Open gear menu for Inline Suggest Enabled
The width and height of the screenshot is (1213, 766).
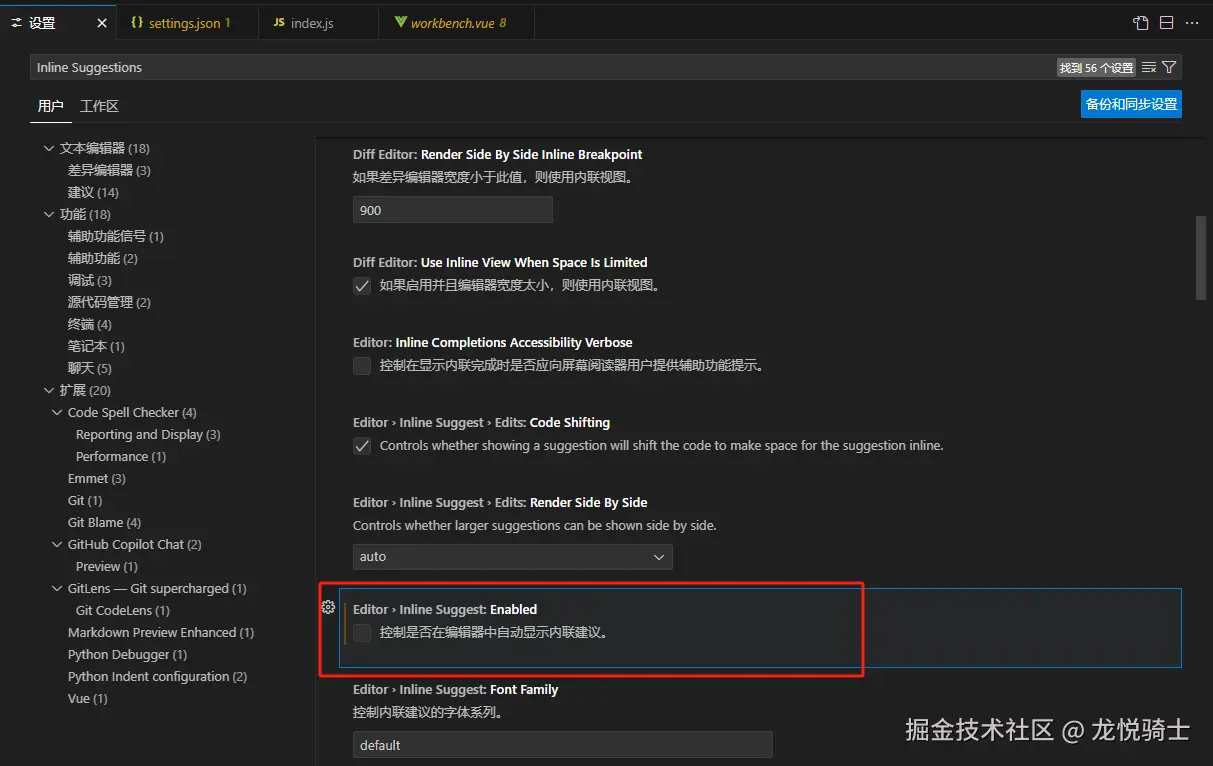point(328,607)
